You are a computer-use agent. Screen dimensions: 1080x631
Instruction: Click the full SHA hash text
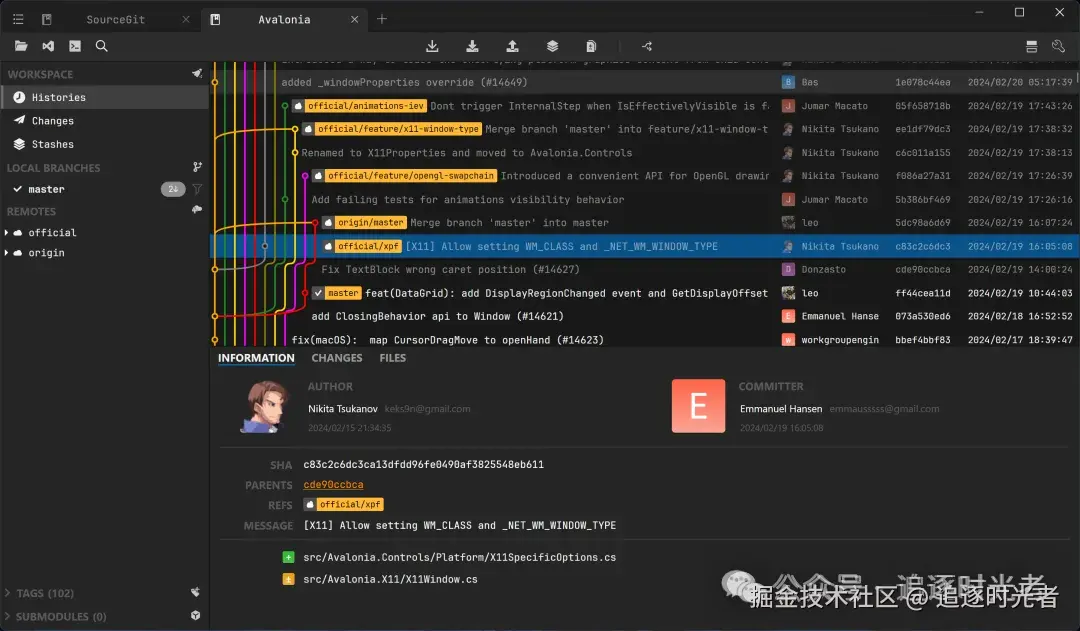pos(424,465)
